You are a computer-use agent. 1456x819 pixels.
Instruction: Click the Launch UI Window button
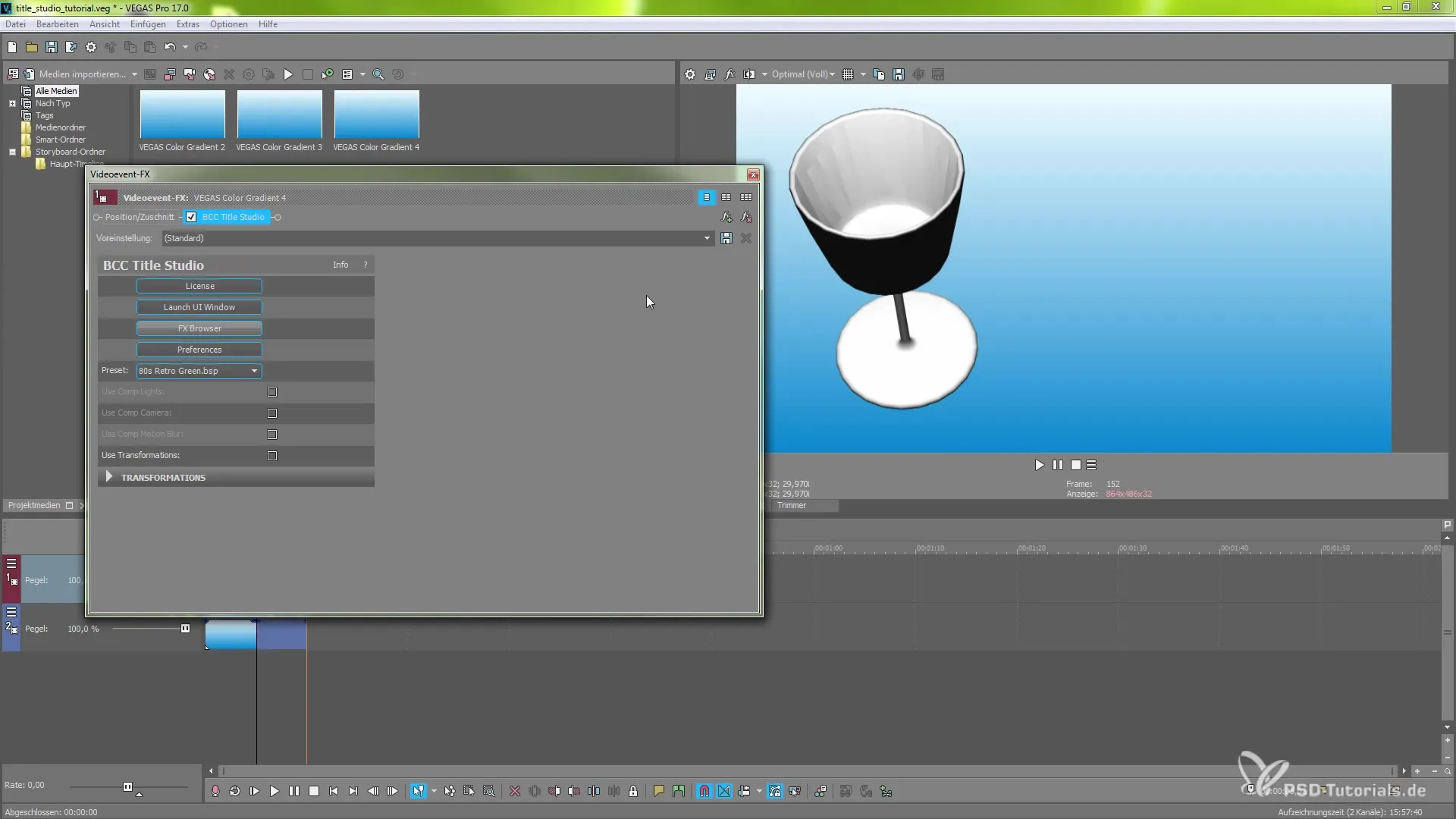tap(199, 307)
